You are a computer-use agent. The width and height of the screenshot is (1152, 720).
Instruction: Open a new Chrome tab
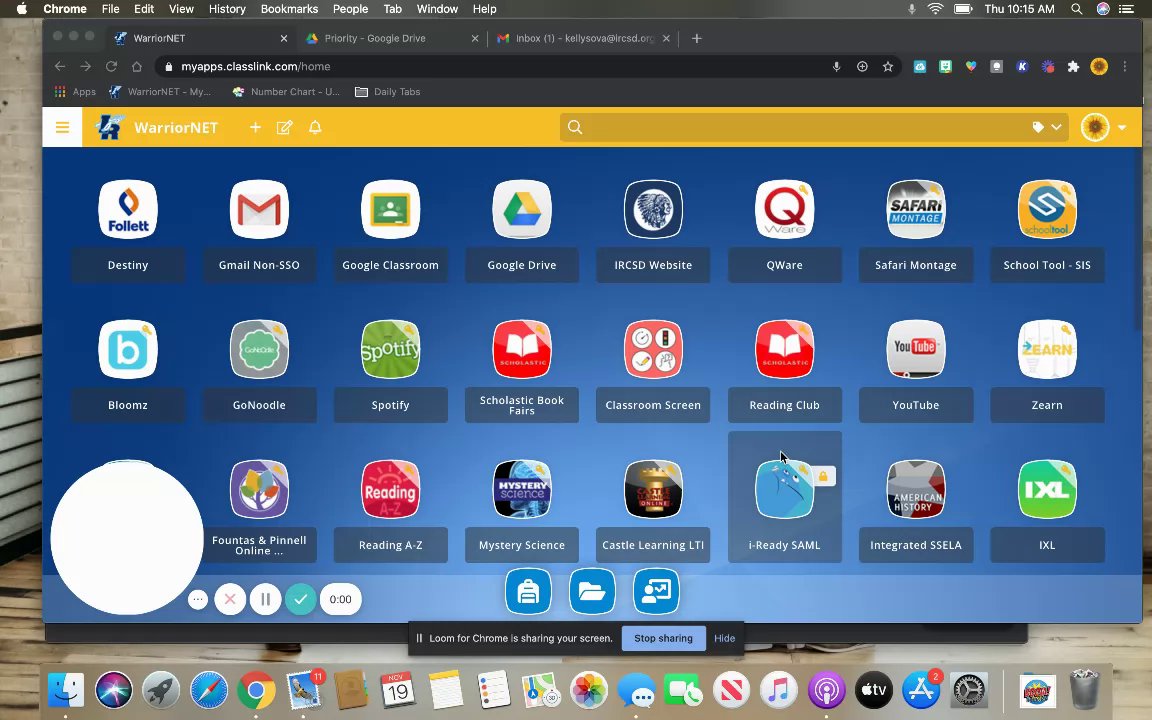[696, 38]
